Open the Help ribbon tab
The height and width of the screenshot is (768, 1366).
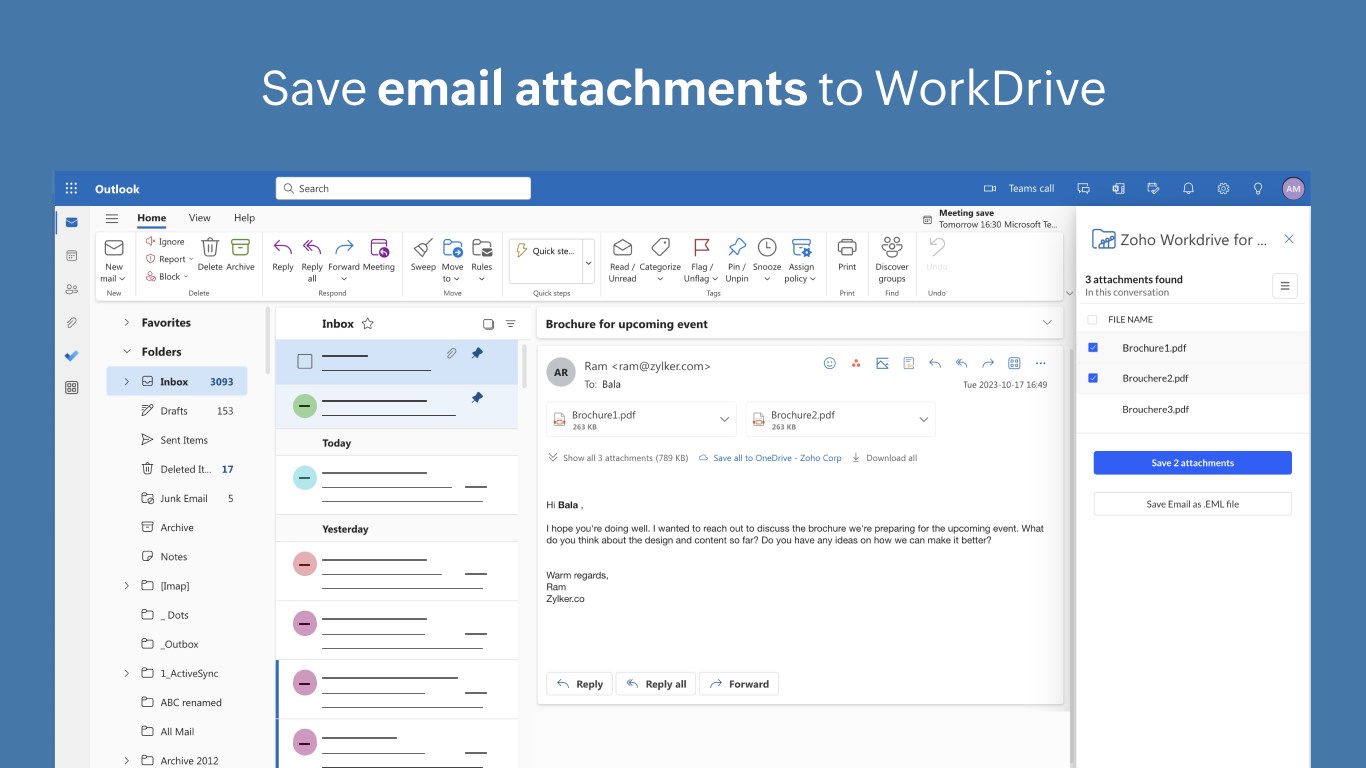[x=244, y=218]
